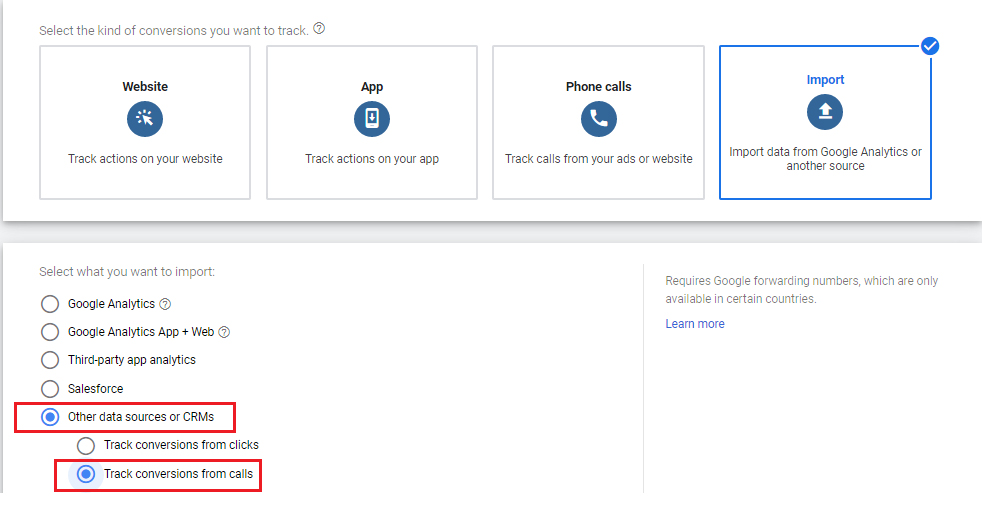Open help icon beside Google Analytics
The height and width of the screenshot is (518, 982).
[x=165, y=304]
